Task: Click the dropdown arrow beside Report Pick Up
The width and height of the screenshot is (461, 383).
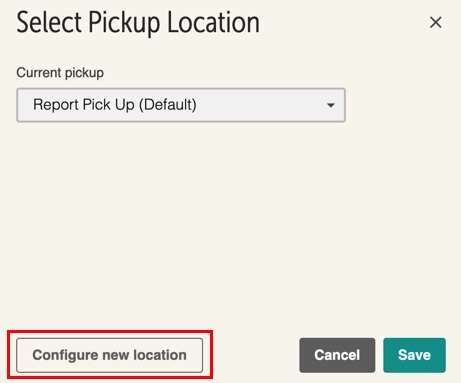Action: 331,105
